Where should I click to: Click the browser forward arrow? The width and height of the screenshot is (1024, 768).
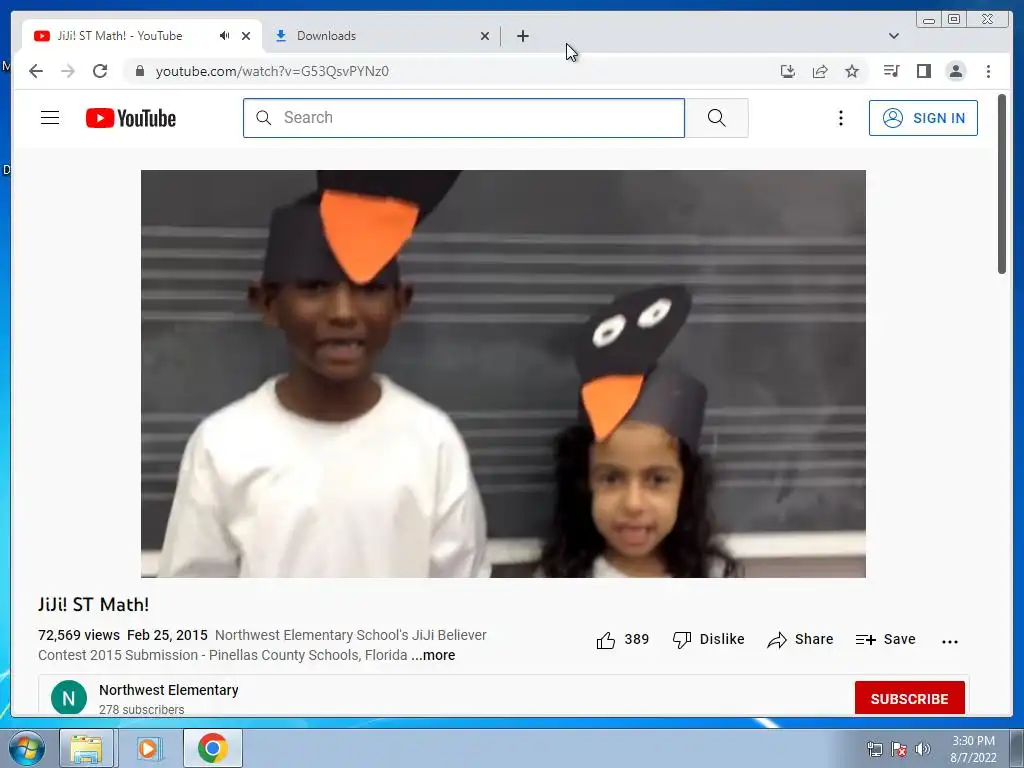click(68, 71)
